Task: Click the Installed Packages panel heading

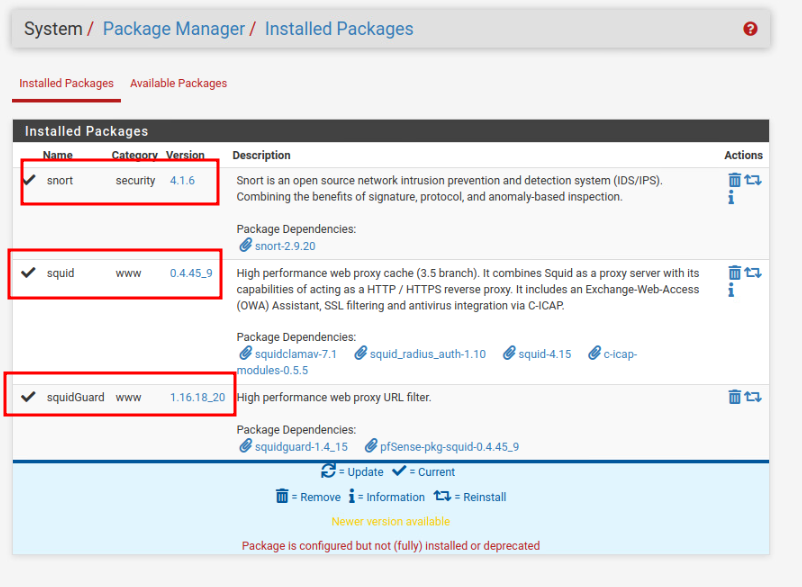Action: pos(86,131)
